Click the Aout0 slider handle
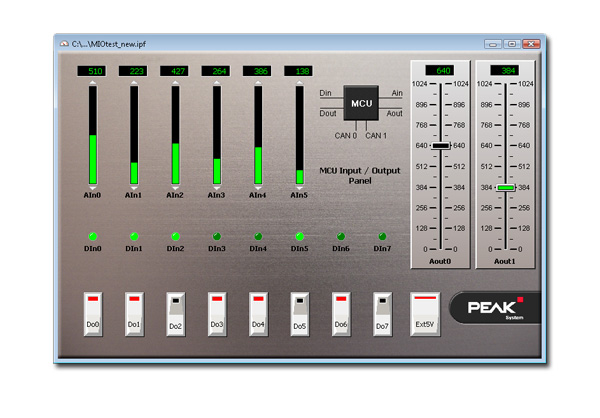The width and height of the screenshot is (600, 418). pyautogui.click(x=440, y=145)
